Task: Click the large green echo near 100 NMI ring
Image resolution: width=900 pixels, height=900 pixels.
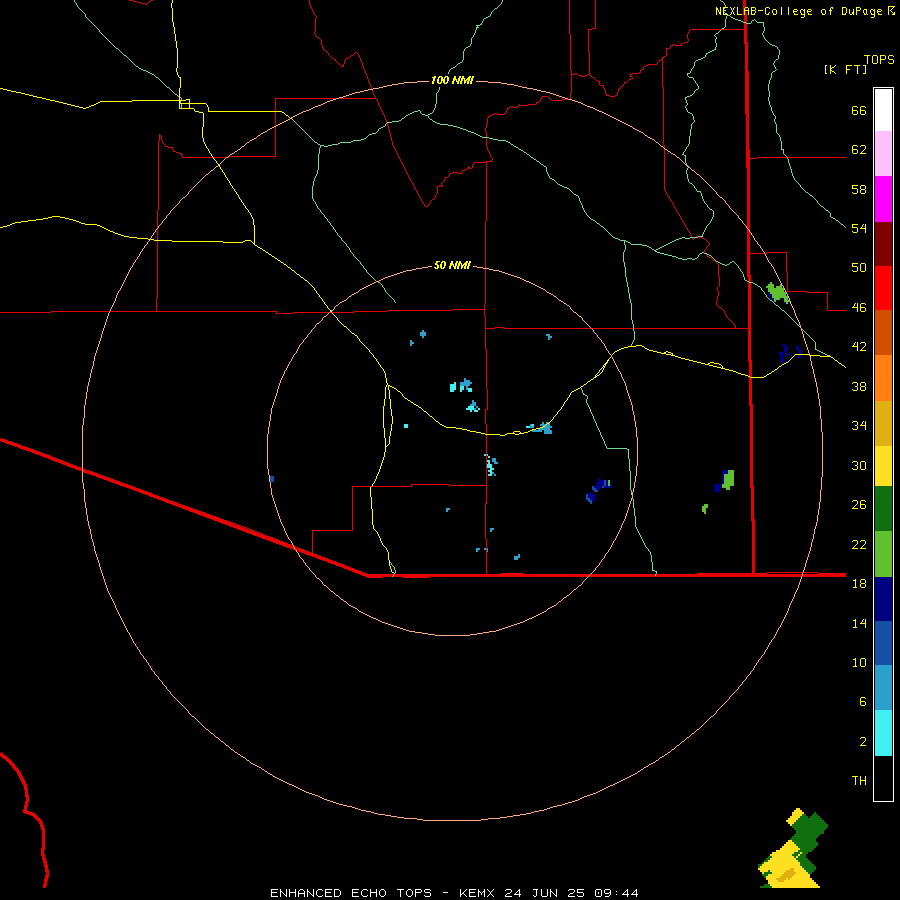Action: [778, 292]
